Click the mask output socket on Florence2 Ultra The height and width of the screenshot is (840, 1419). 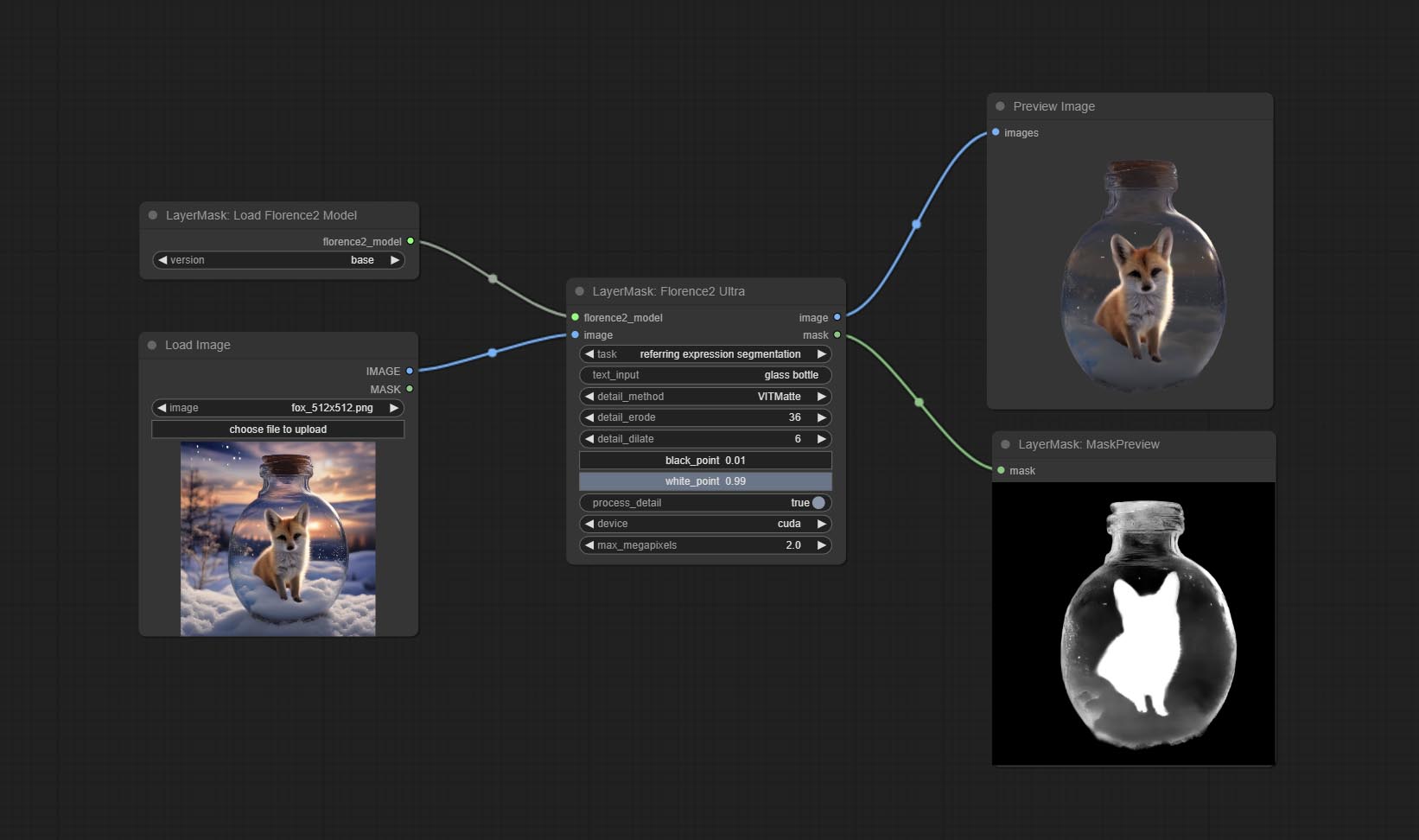point(837,334)
